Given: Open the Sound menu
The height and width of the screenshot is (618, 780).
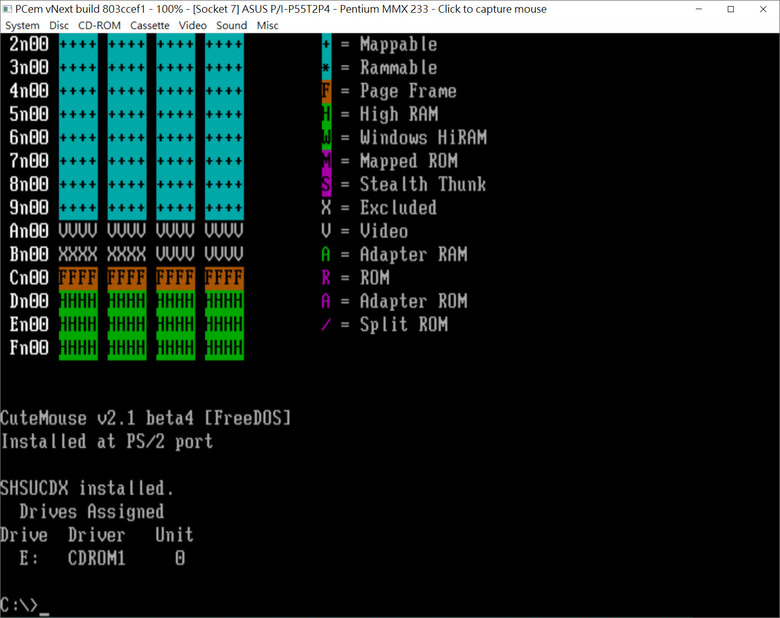Looking at the screenshot, I should pos(231,25).
